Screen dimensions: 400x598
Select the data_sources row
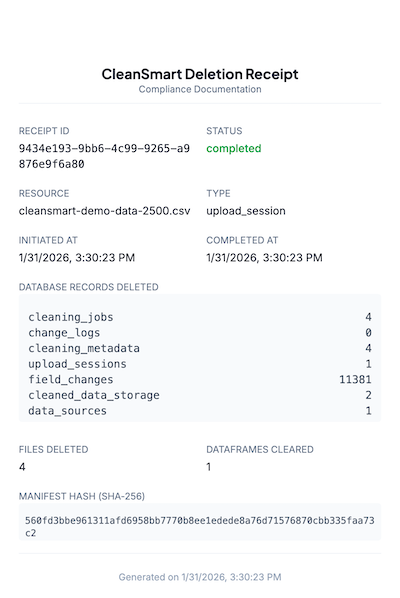coord(200,411)
